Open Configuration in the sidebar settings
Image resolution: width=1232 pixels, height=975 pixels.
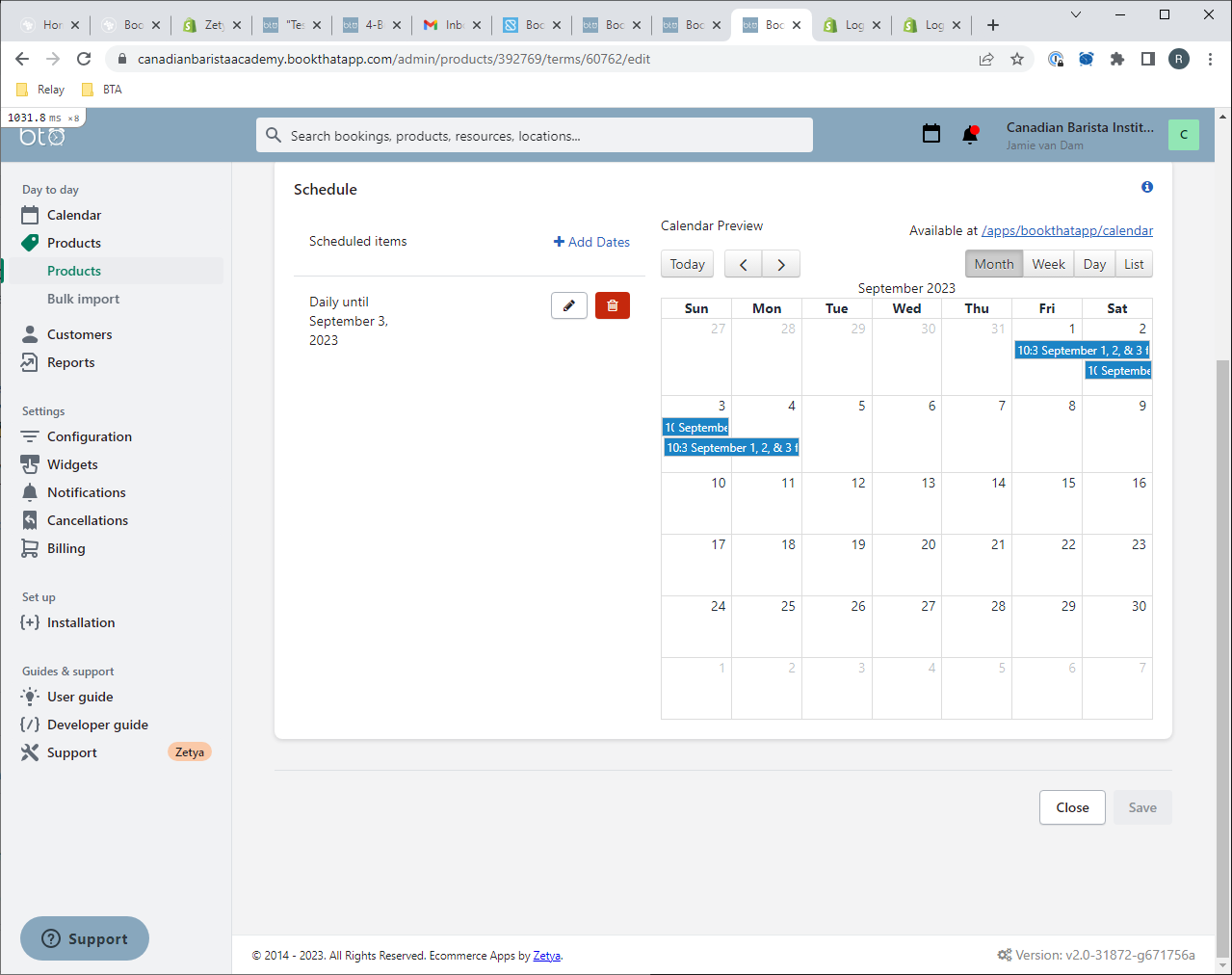pyautogui.click(x=89, y=436)
